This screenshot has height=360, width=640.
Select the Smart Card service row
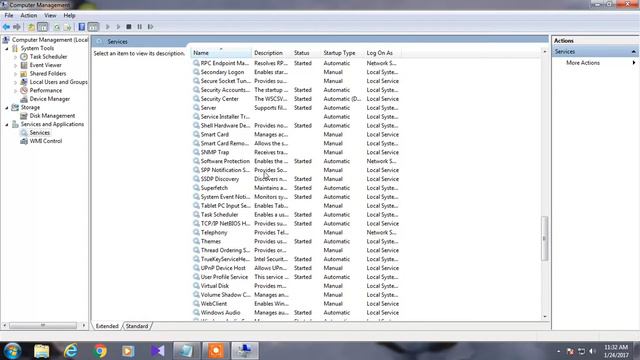296,135
